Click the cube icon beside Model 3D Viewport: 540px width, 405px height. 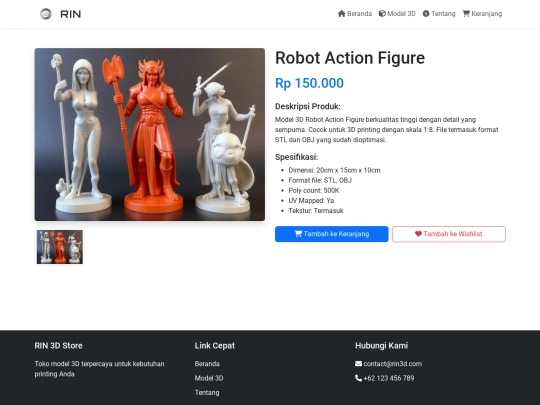(382, 14)
